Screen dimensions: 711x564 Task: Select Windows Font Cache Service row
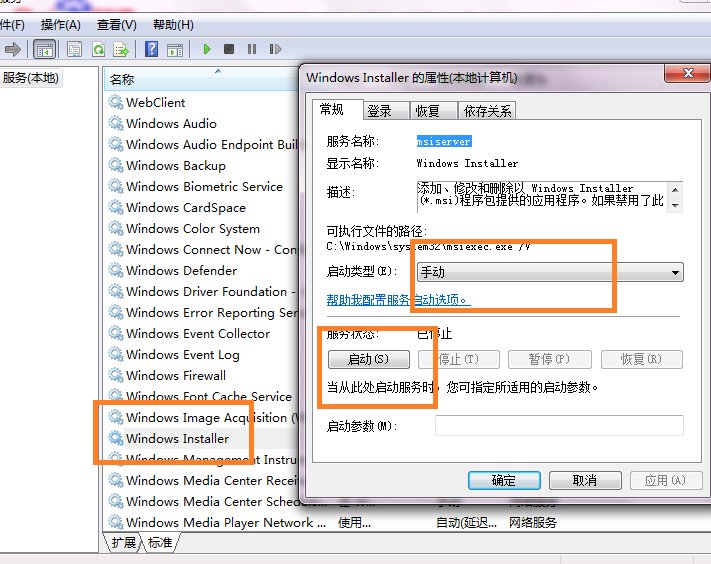204,396
